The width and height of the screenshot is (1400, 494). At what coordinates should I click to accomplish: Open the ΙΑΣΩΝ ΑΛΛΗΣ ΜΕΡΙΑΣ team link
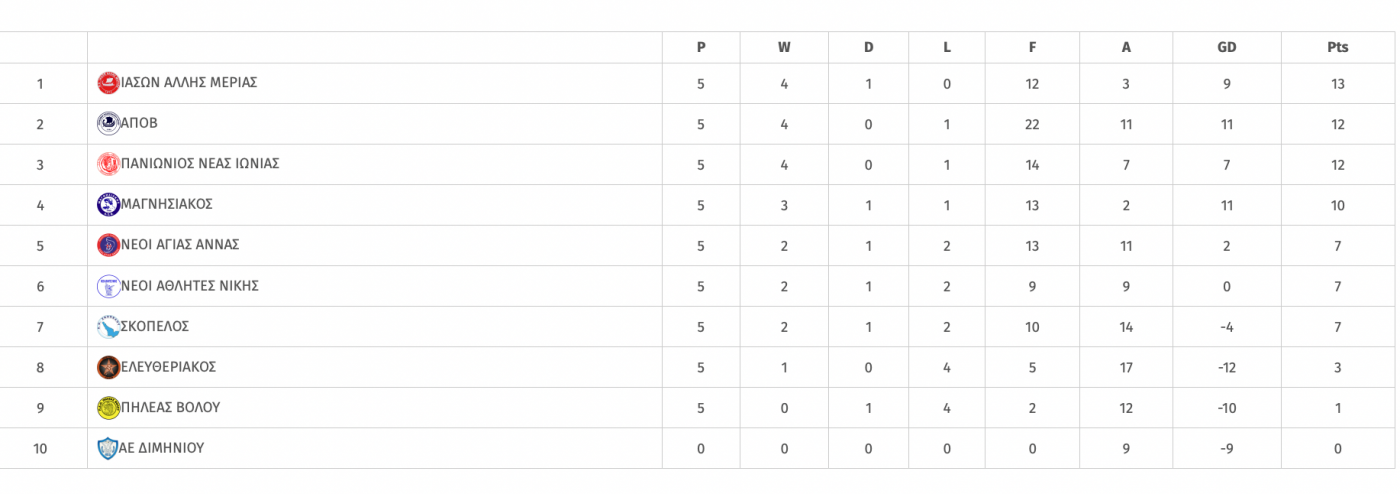point(189,83)
